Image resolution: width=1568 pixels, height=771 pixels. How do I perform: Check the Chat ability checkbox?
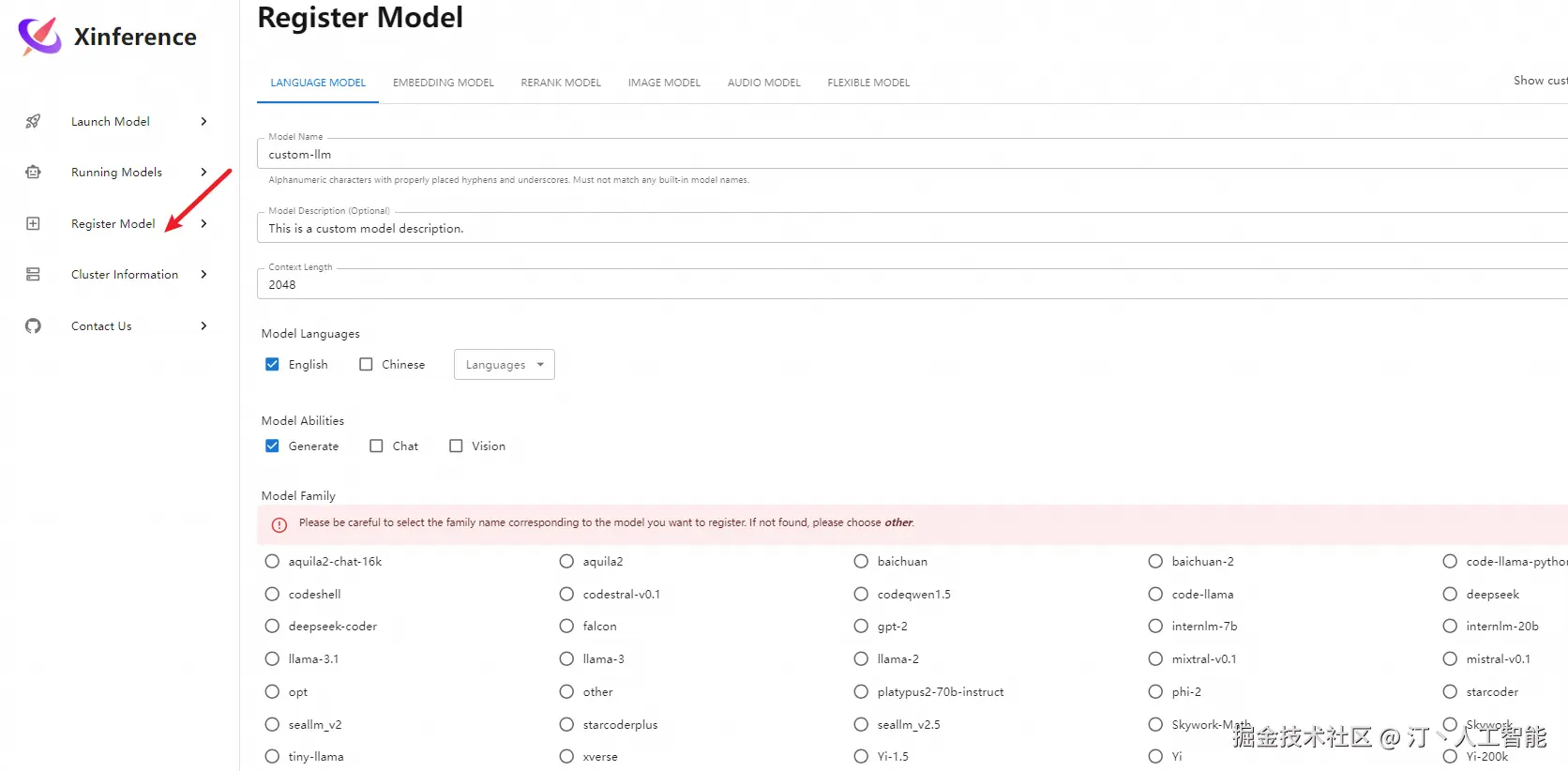pyautogui.click(x=376, y=446)
